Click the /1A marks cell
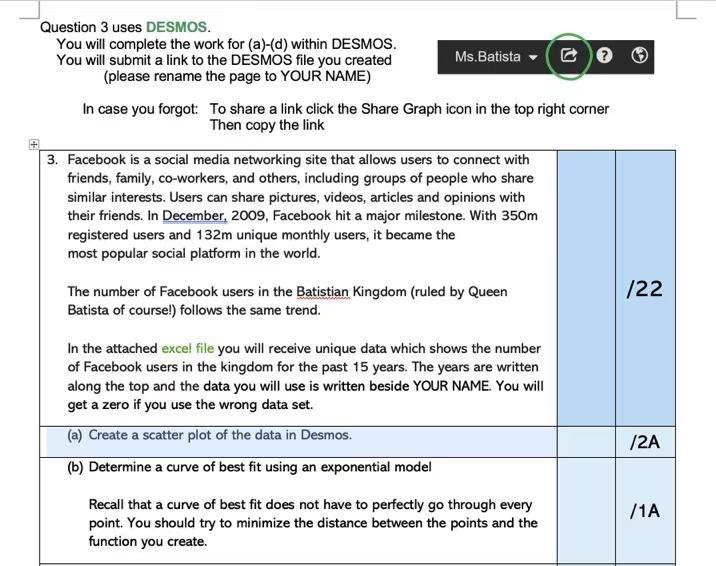 coord(645,511)
